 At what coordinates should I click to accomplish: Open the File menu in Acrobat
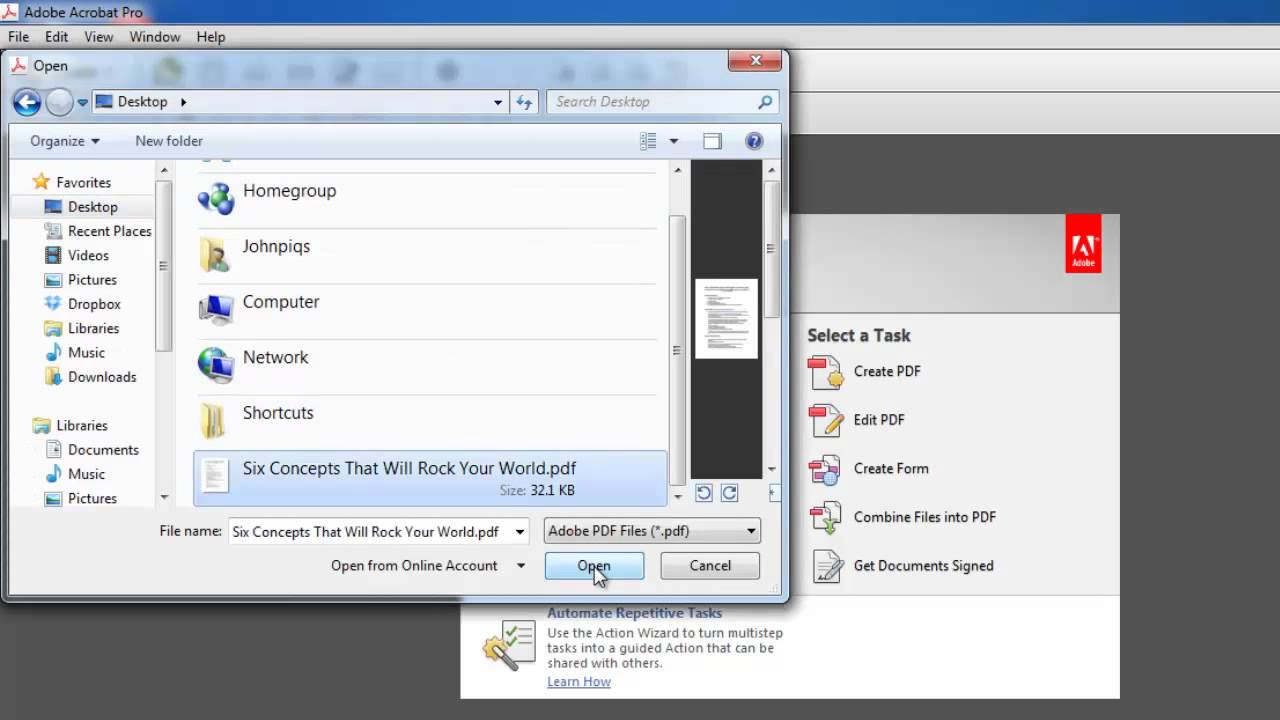[18, 37]
